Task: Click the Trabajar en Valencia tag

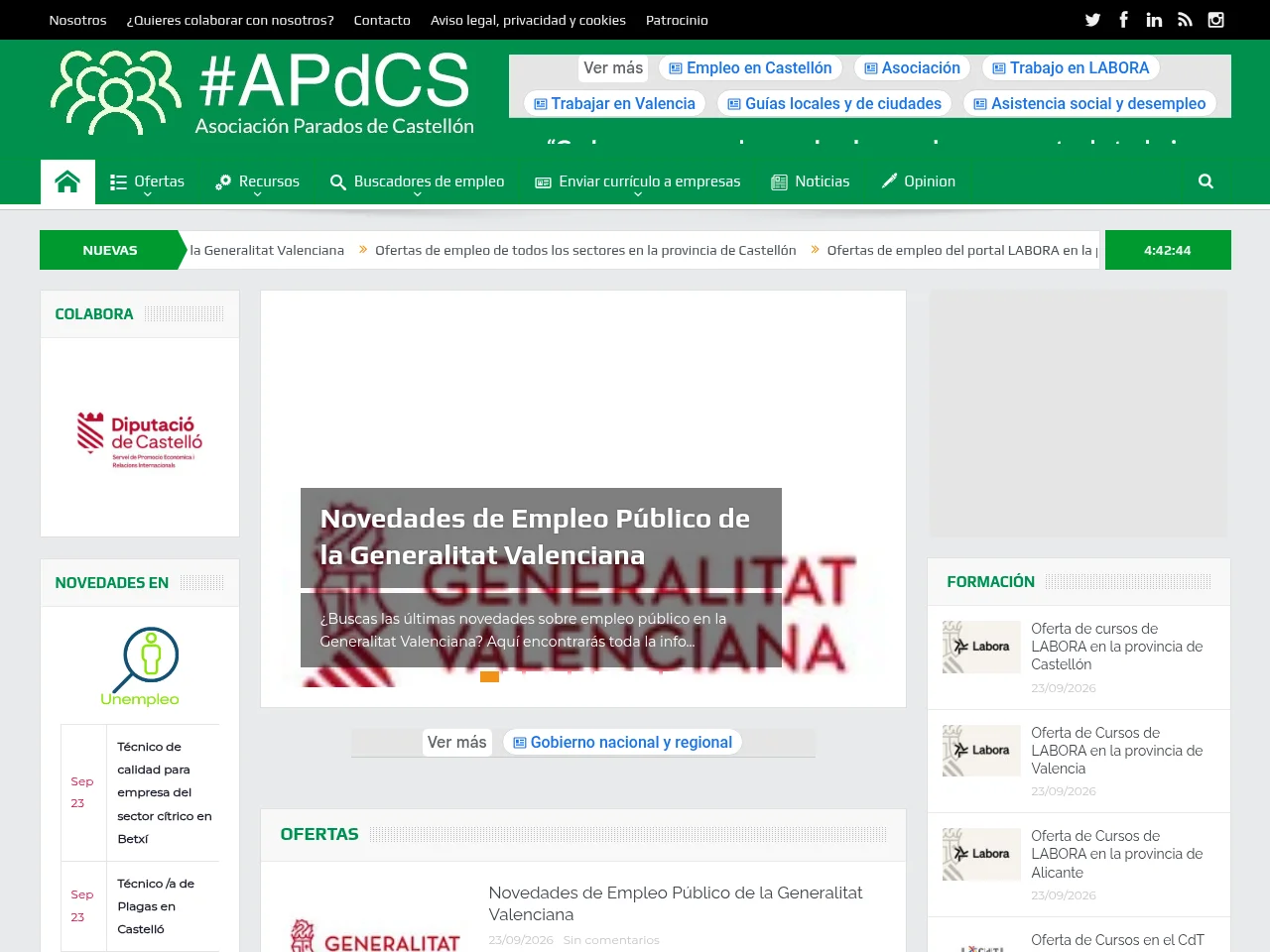Action: coord(614,103)
